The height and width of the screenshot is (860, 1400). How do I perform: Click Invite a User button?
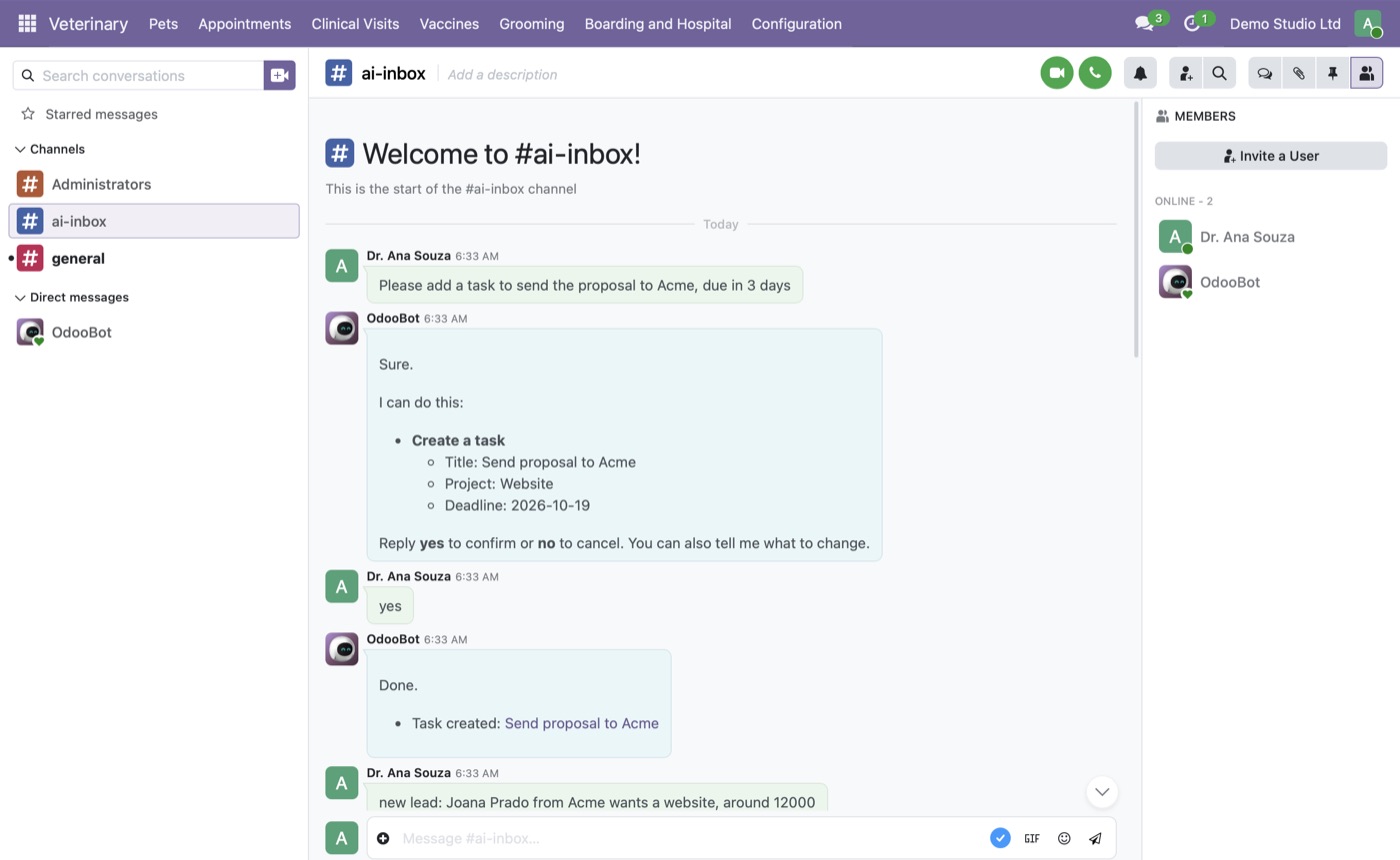1271,156
